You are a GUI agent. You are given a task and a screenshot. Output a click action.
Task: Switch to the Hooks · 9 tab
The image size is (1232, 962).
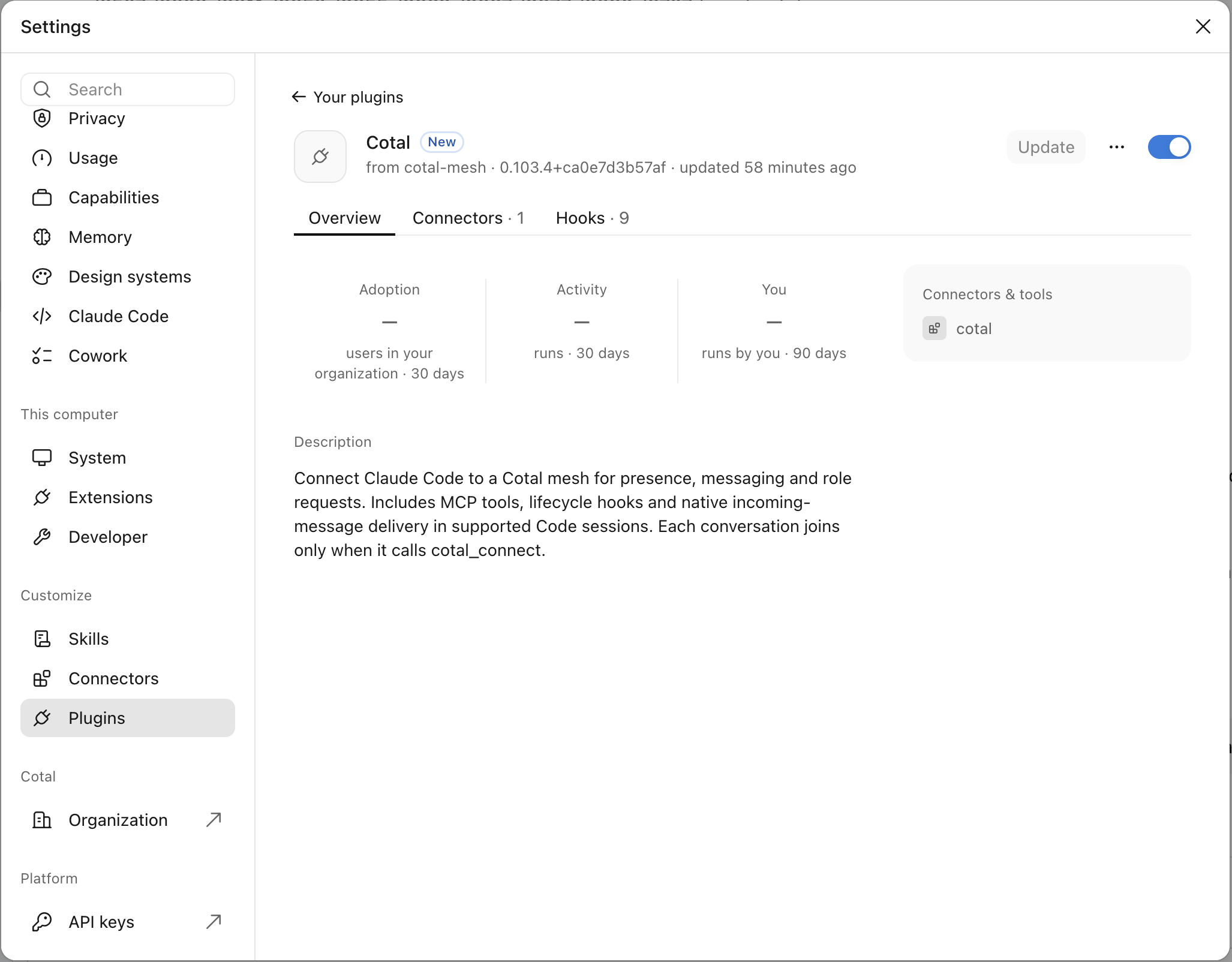593,218
